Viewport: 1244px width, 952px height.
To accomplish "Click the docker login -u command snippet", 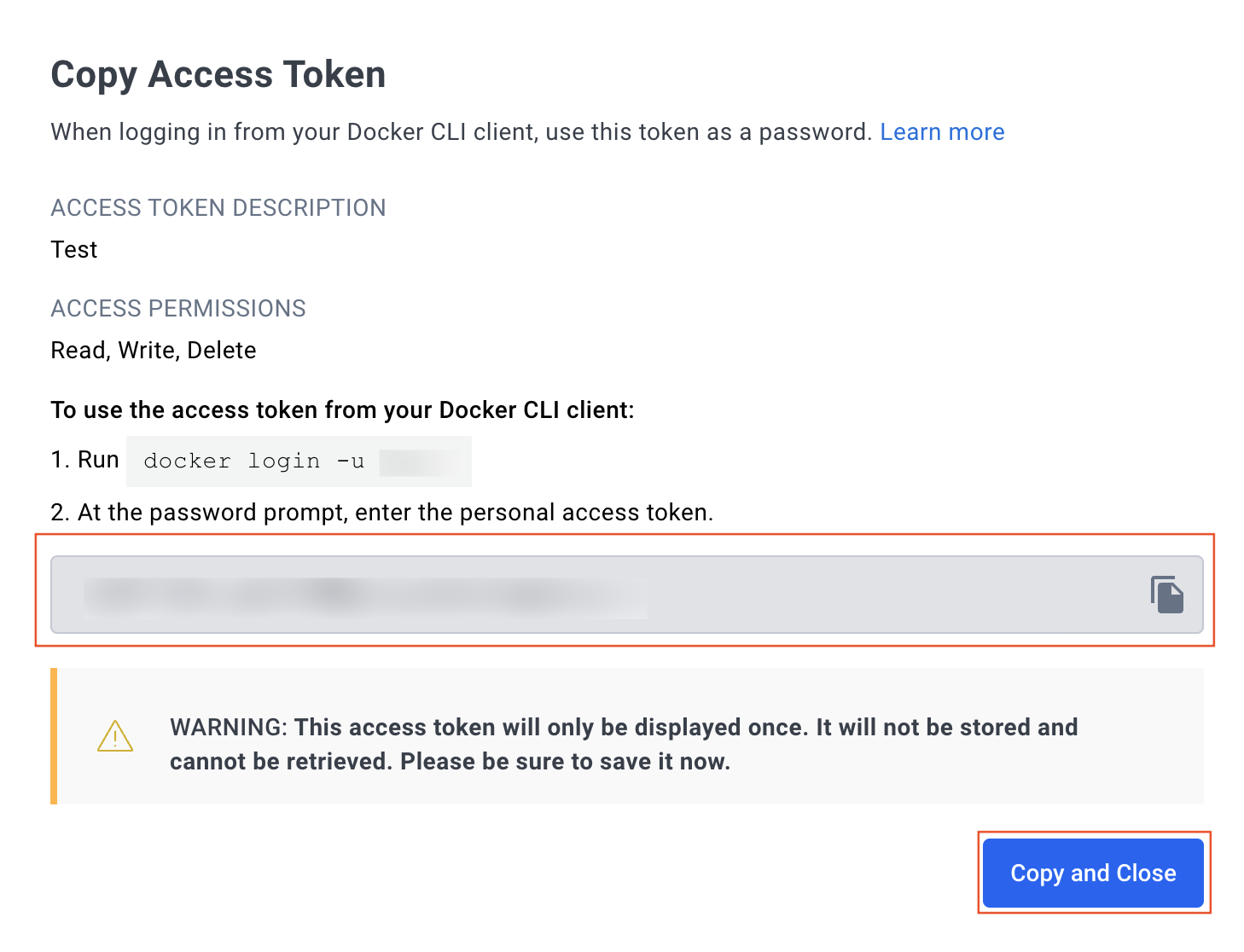I will pos(254,461).
